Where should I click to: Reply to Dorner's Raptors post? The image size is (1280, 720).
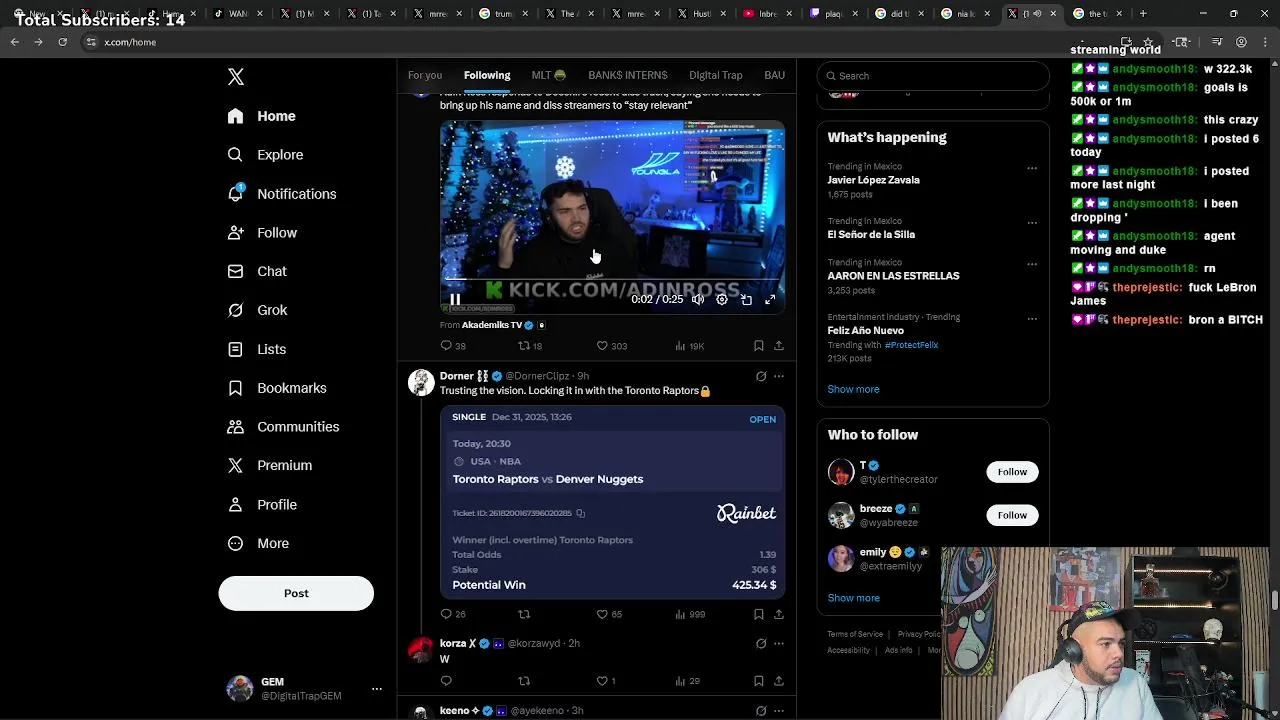(x=446, y=614)
